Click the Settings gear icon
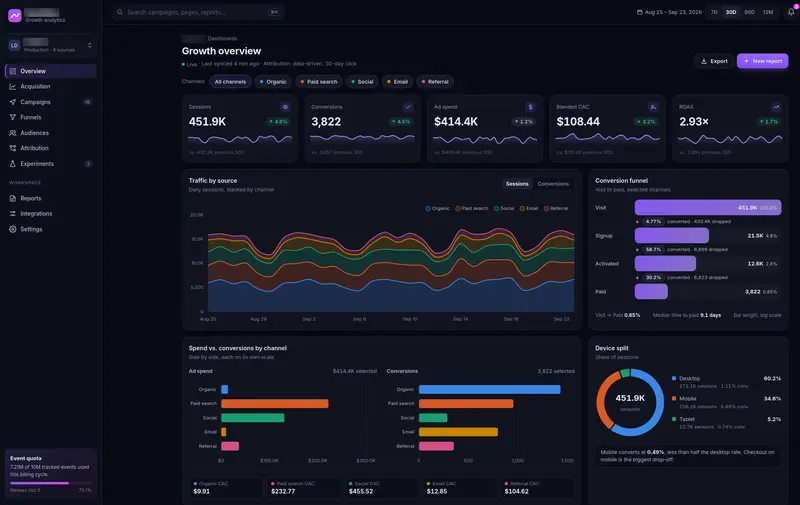The width and height of the screenshot is (800, 505). pyautogui.click(x=13, y=229)
